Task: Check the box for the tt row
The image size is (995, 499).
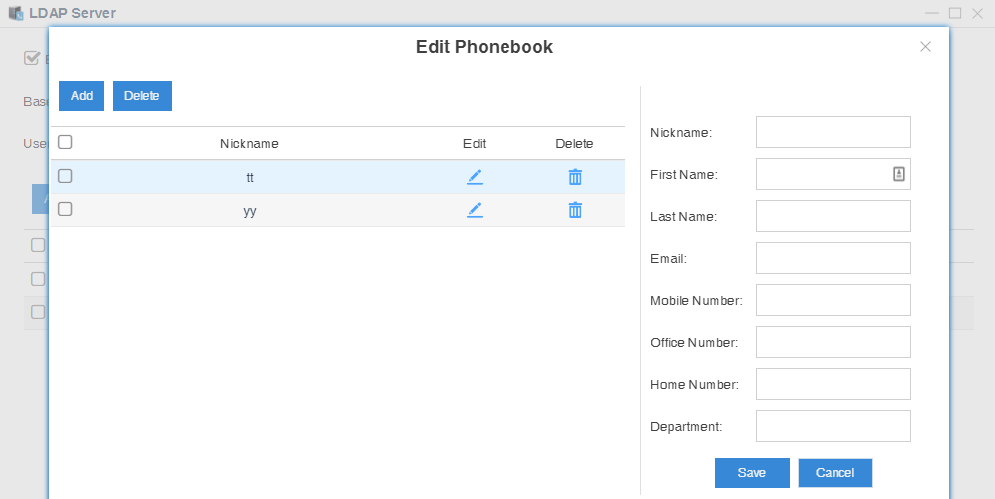Action: tap(65, 176)
